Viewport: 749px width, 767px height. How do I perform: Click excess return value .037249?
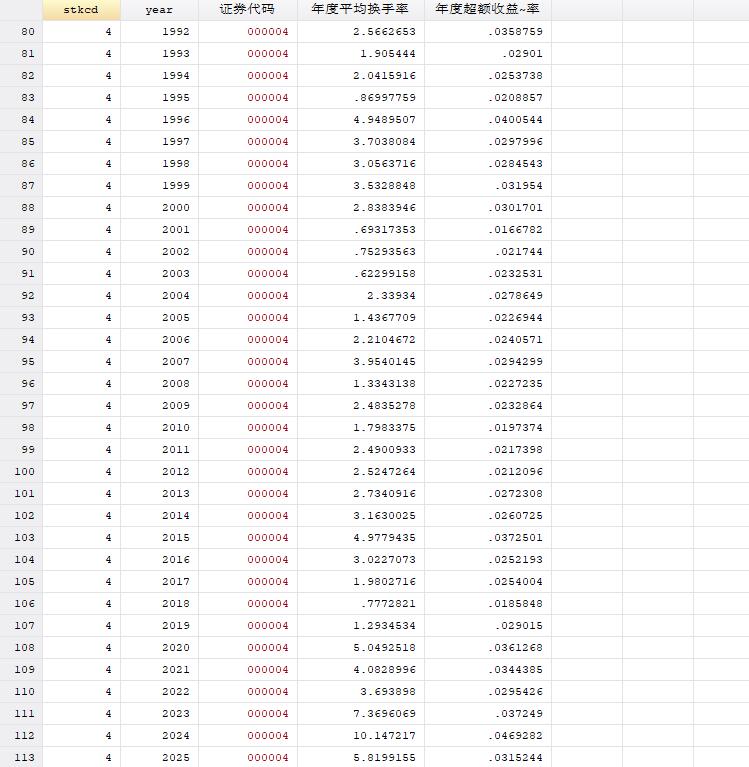click(x=488, y=714)
